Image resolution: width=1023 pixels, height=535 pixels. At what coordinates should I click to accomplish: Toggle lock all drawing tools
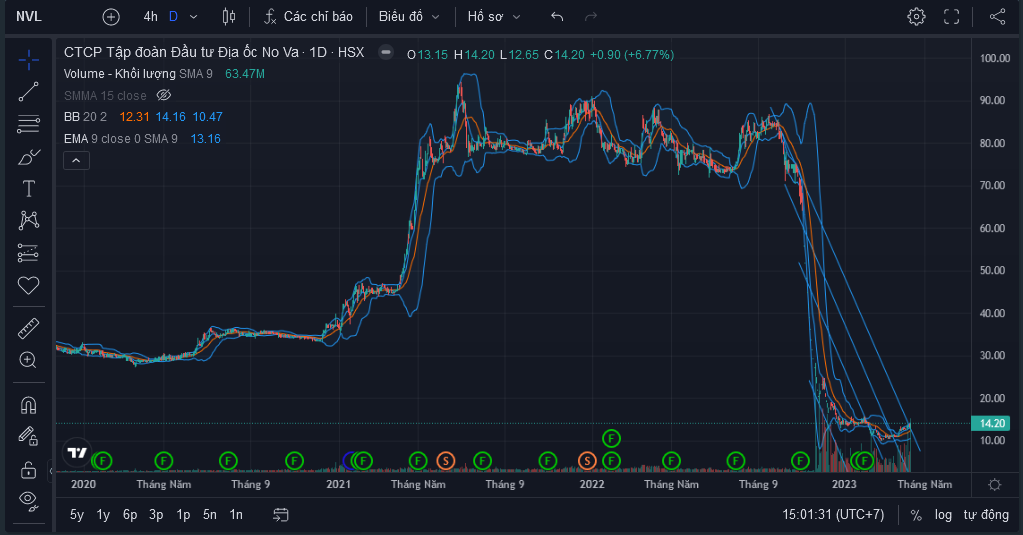[28, 469]
